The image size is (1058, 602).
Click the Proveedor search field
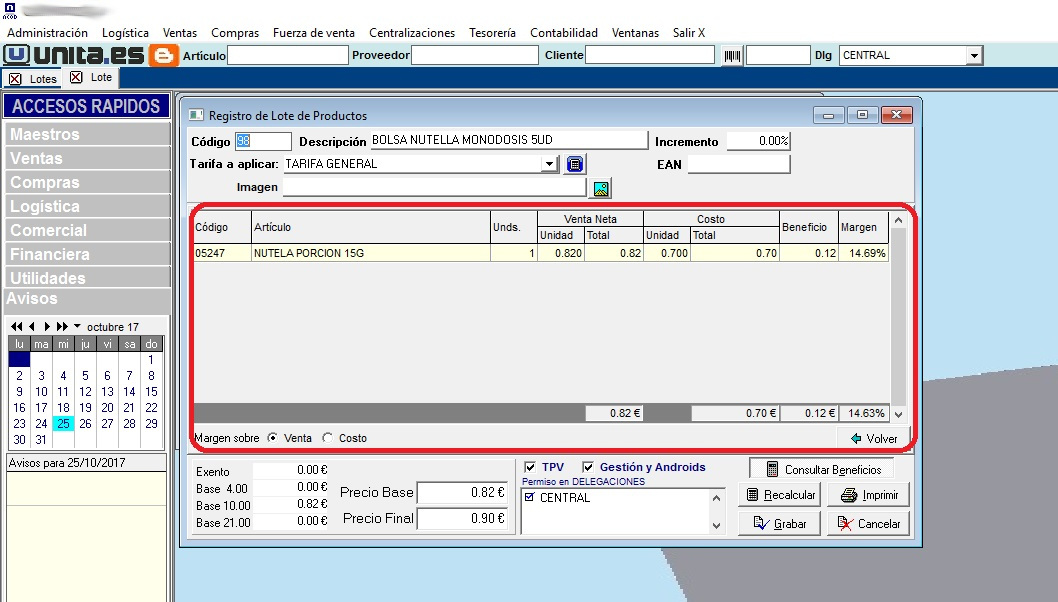click(475, 55)
